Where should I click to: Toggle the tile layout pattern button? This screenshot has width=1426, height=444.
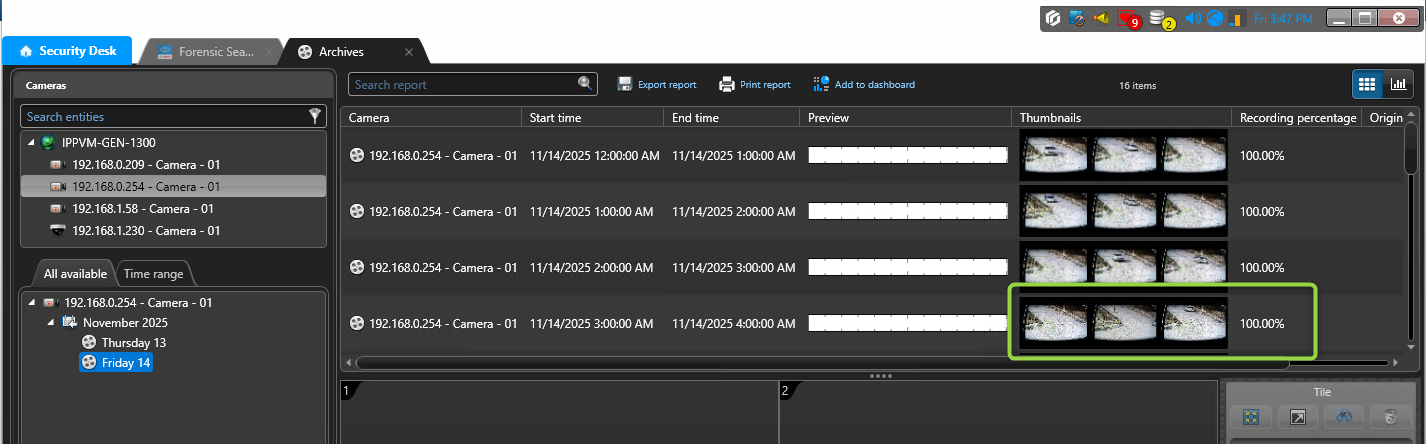(x=1251, y=418)
